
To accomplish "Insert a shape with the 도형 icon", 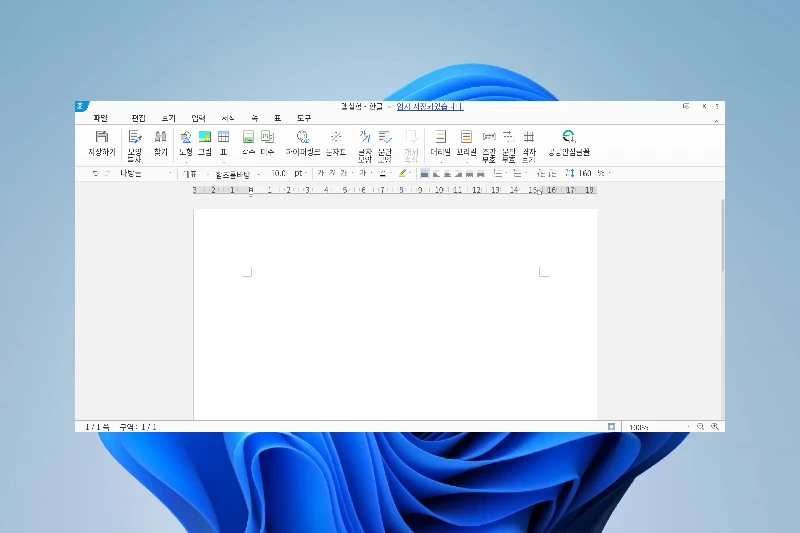I will [x=186, y=143].
